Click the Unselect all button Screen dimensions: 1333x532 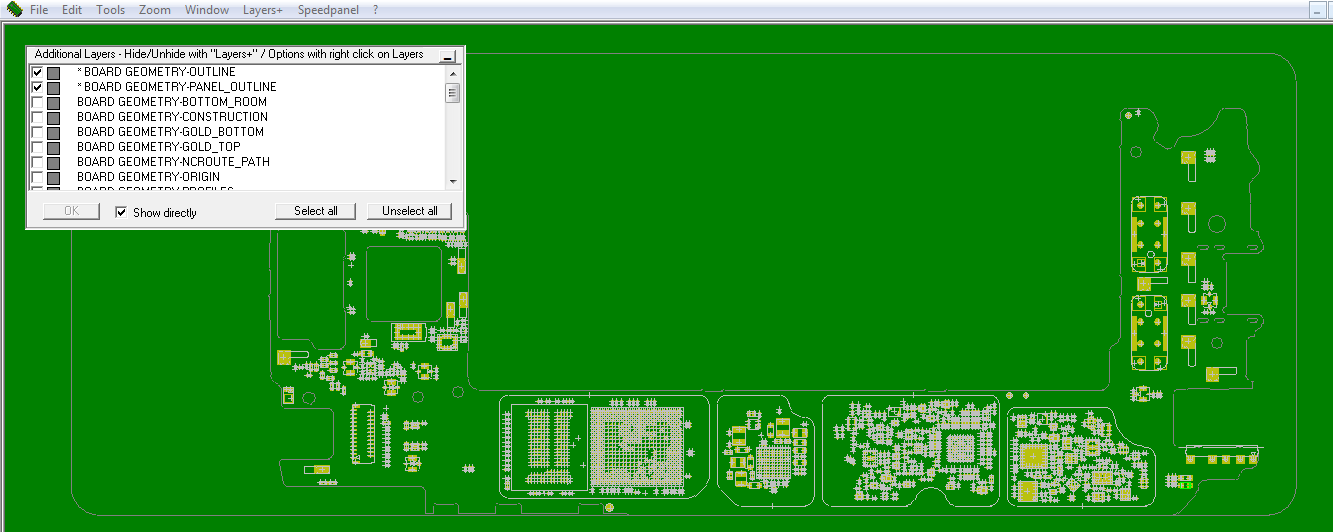tap(410, 211)
